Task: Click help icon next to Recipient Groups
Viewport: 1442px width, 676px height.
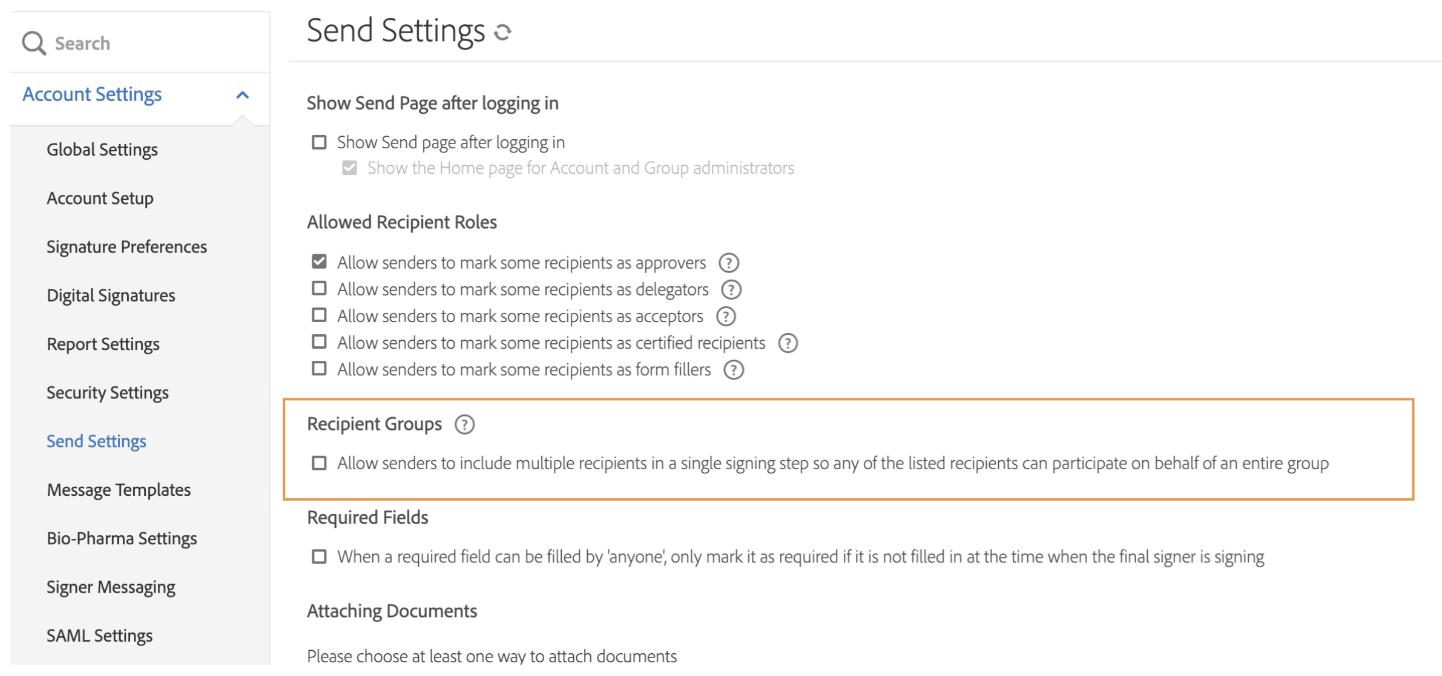Action: coord(464,424)
